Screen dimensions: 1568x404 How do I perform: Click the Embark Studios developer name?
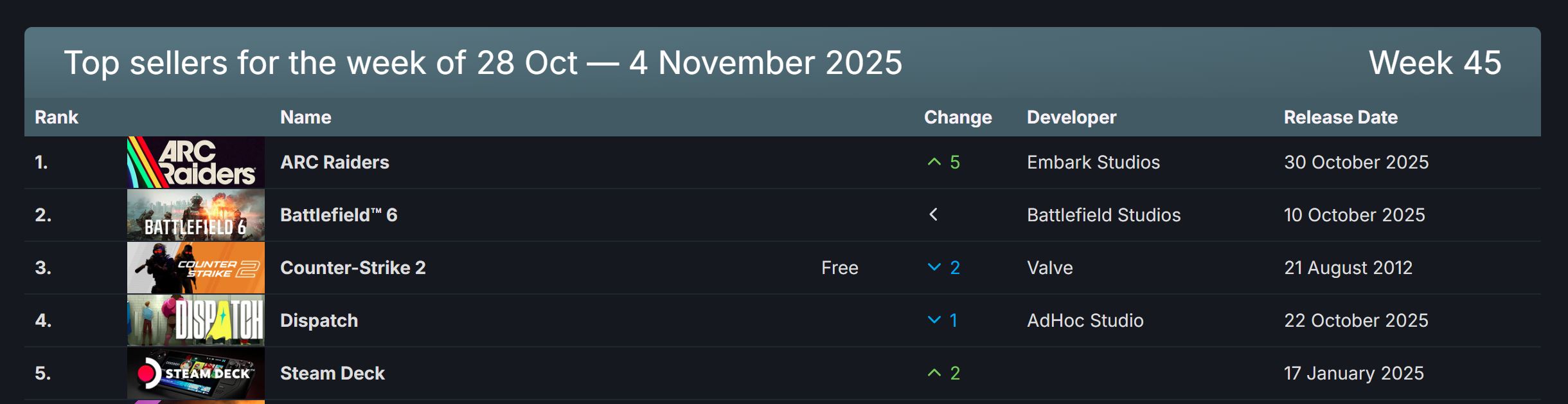tap(1093, 162)
